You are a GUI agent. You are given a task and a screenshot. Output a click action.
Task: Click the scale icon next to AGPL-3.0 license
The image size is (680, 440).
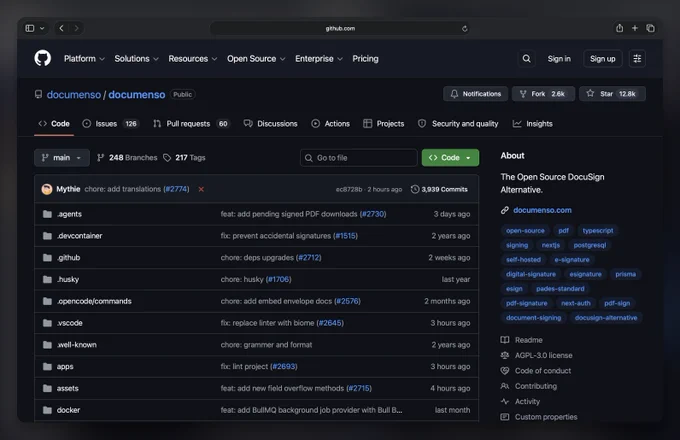tap(505, 355)
